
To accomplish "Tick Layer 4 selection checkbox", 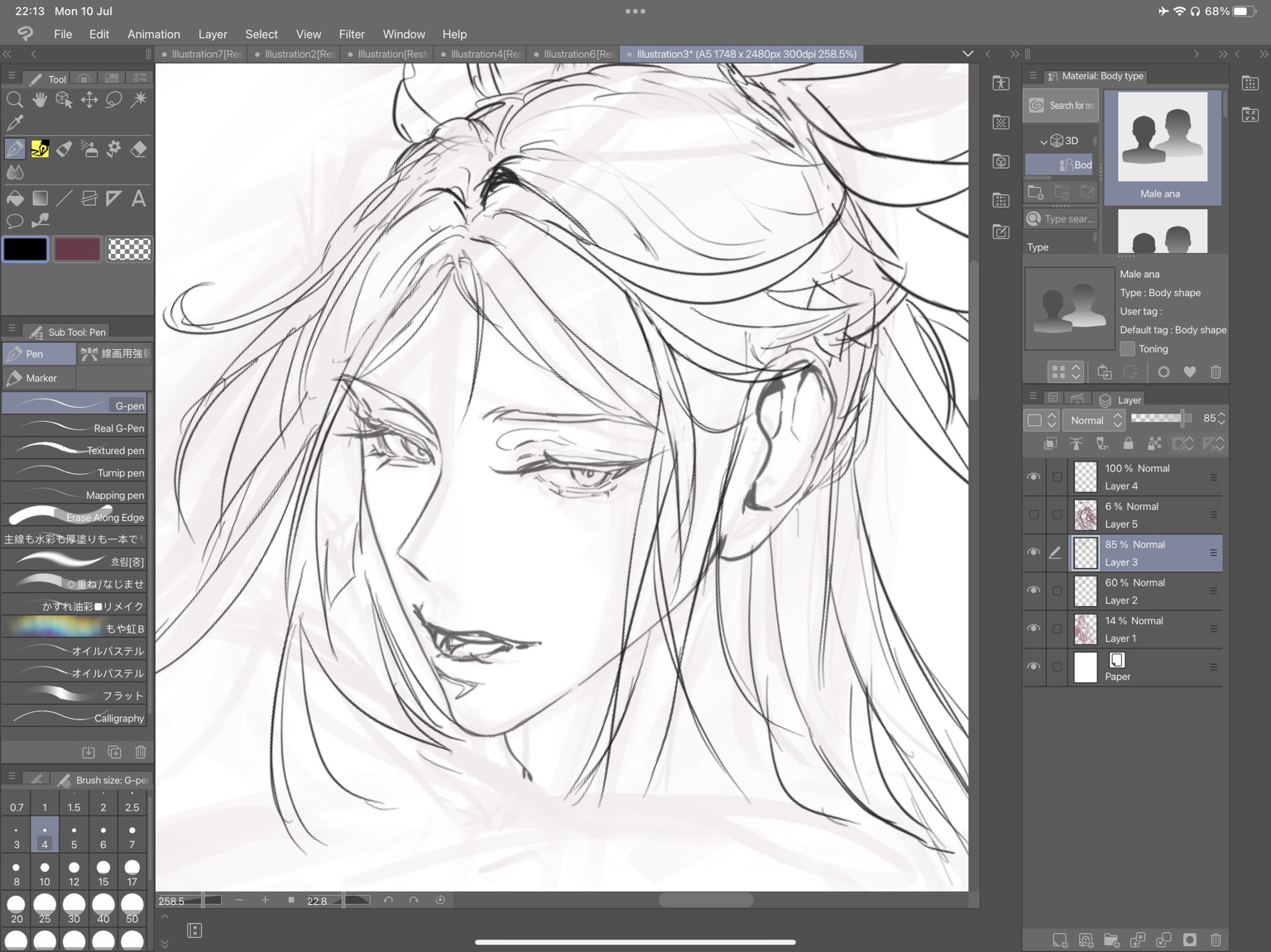I will pos(1057,477).
